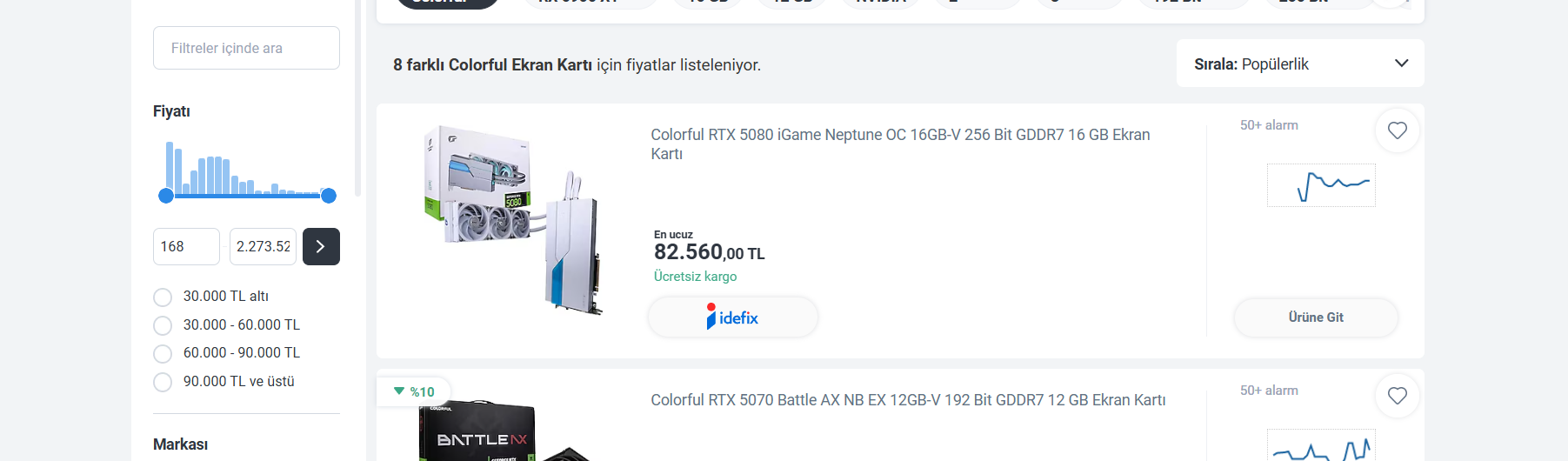Viewport: 1568px width, 461px height.
Task: Open RTX 5080 price history chart
Action: tap(1321, 185)
